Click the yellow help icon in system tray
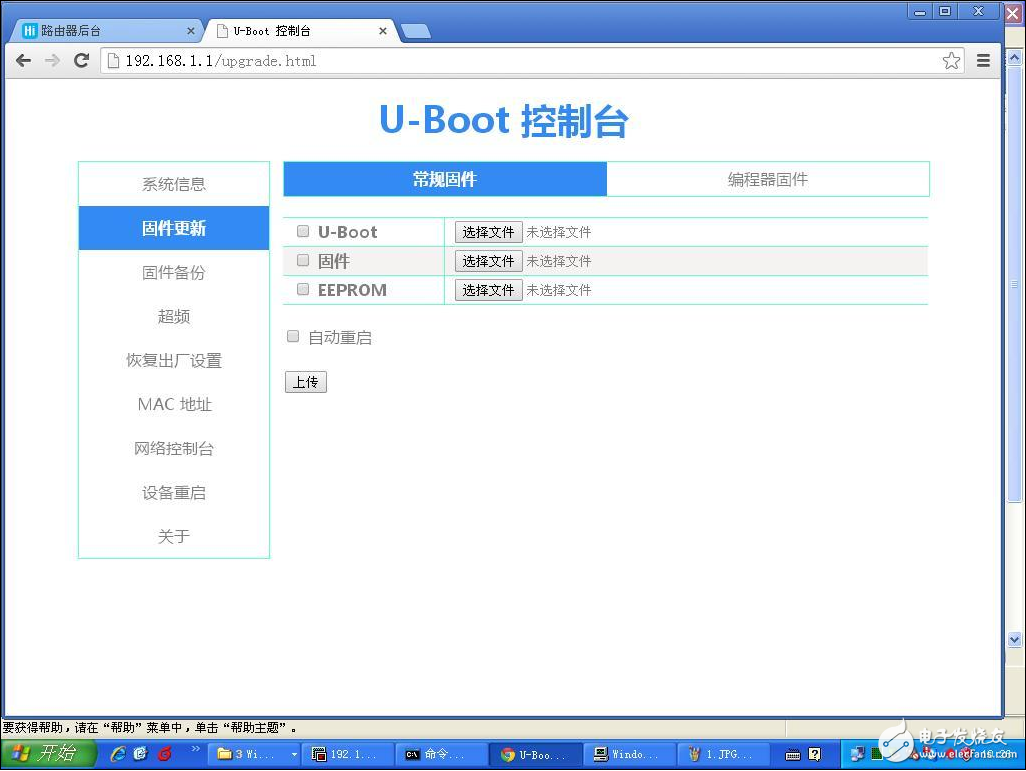The width and height of the screenshot is (1026, 771). click(x=814, y=753)
